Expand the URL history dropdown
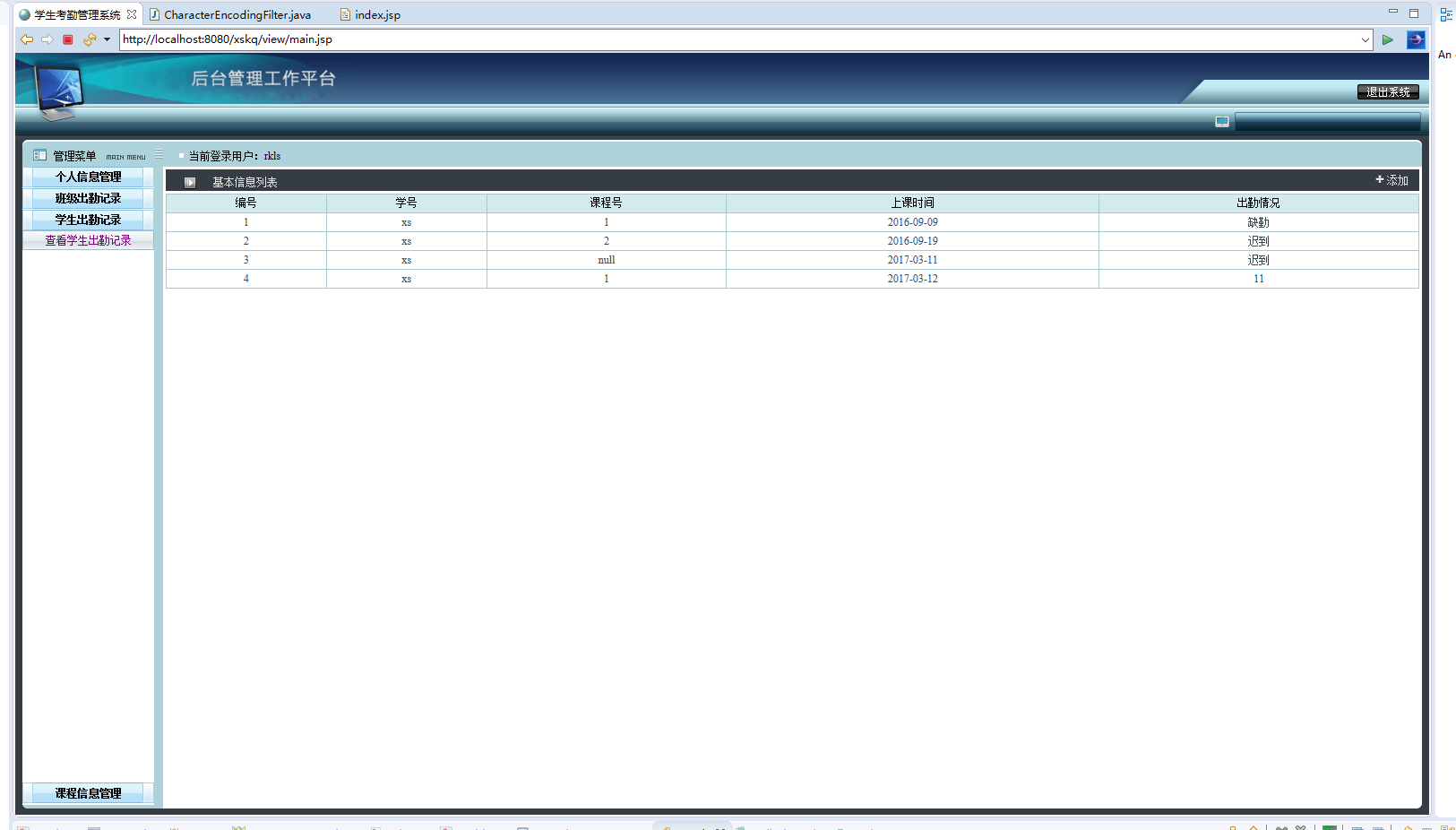 click(x=1366, y=39)
